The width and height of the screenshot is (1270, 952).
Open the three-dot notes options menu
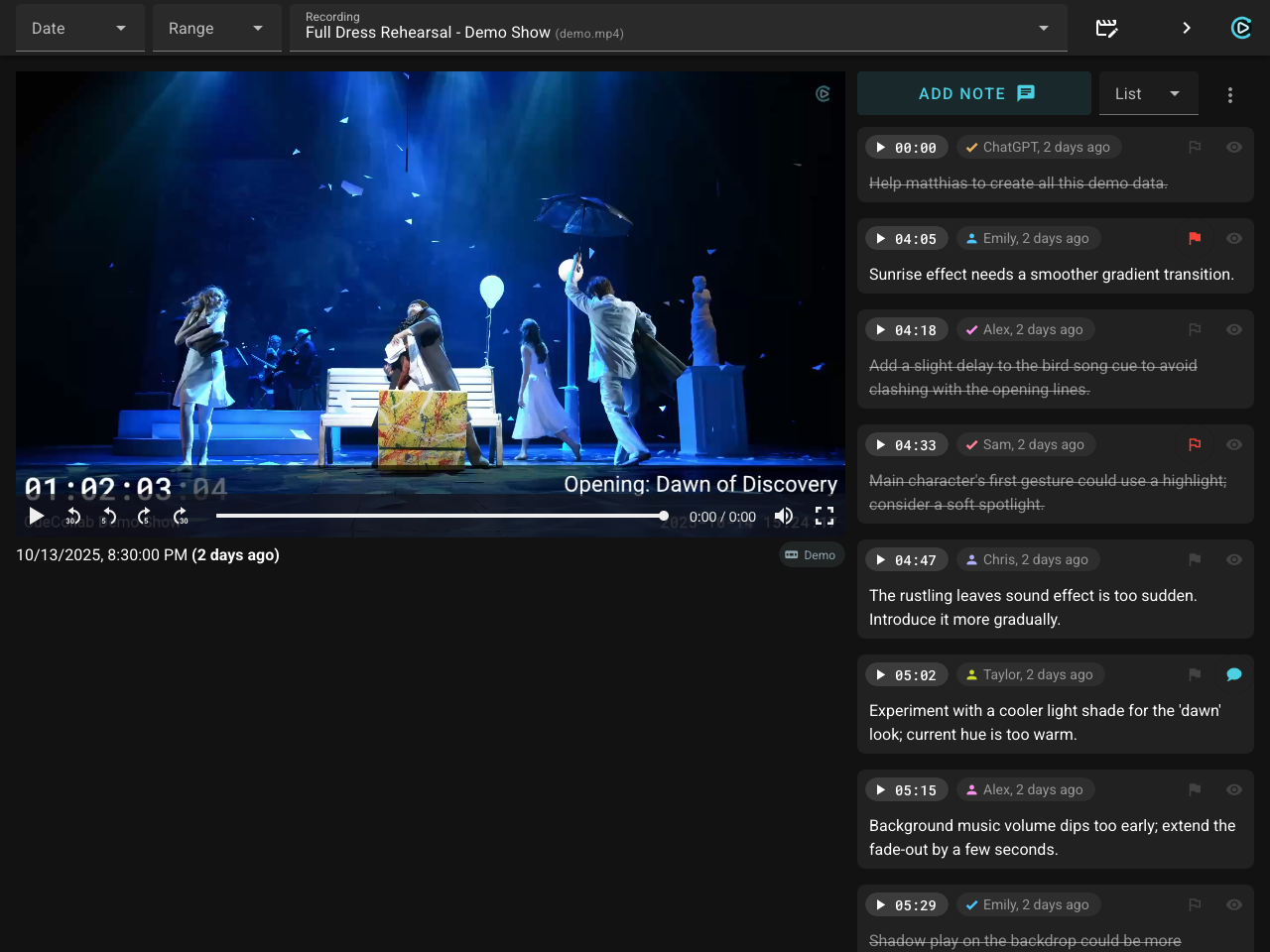click(1230, 94)
